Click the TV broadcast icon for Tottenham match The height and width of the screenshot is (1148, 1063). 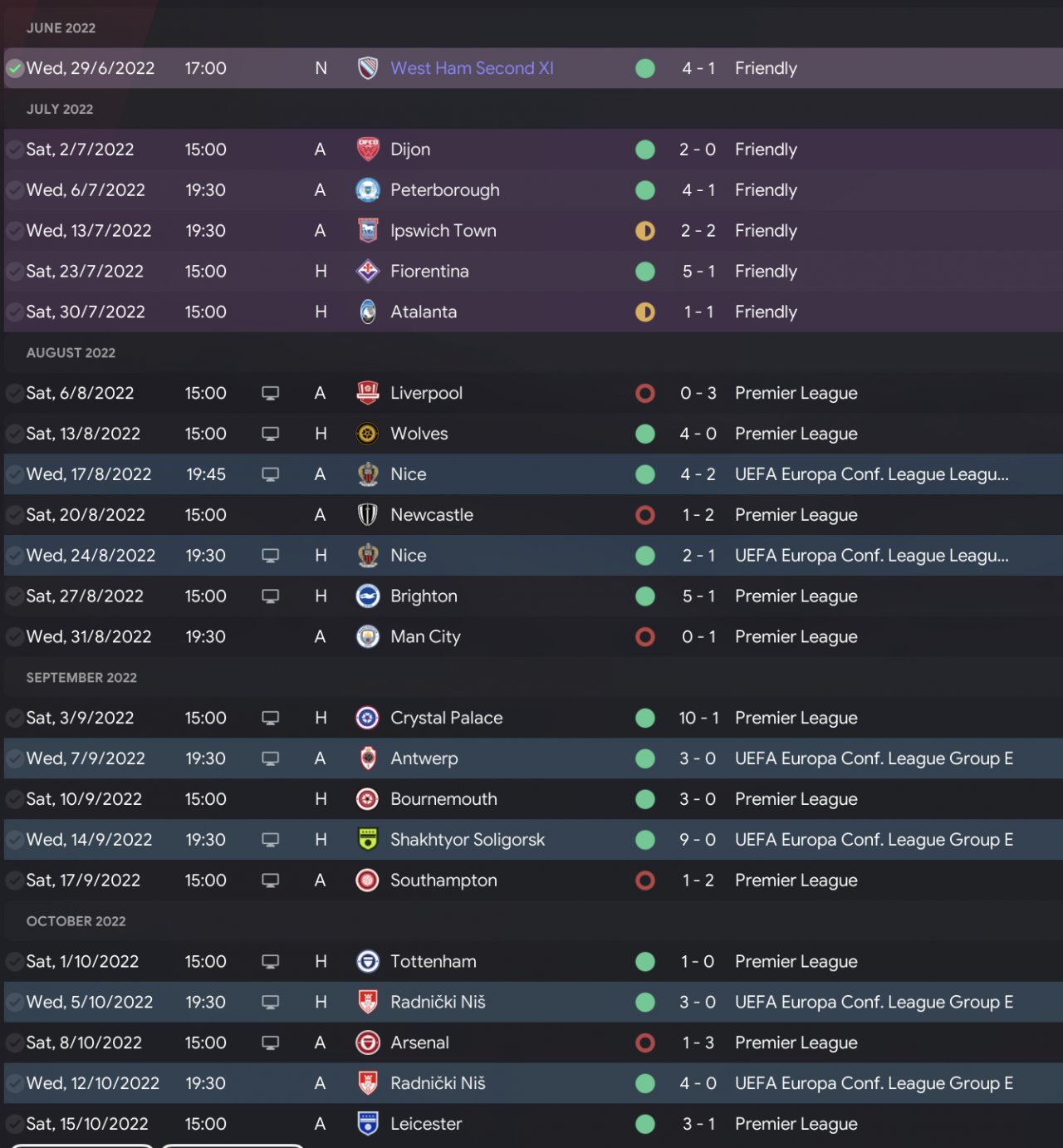270,961
